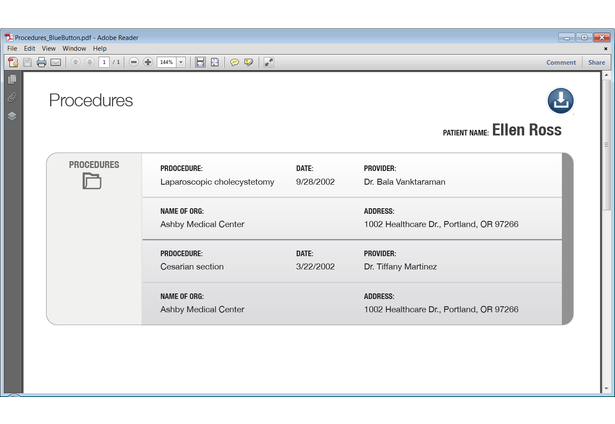The width and height of the screenshot is (615, 424).
Task: Show attachments paperclip sidebar panel
Action: tap(12, 97)
